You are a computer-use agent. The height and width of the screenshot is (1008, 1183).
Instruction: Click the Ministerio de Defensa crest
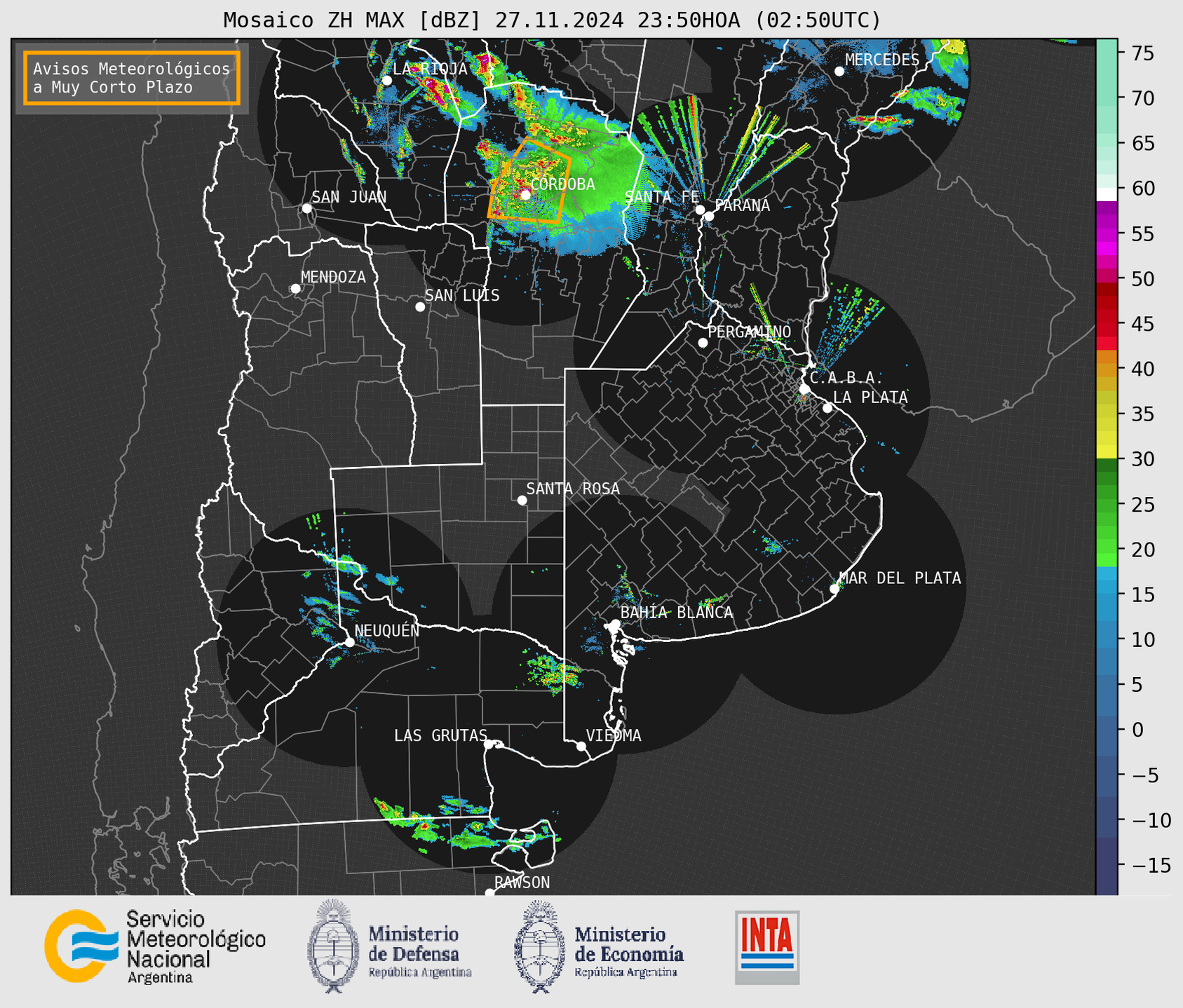point(333,946)
